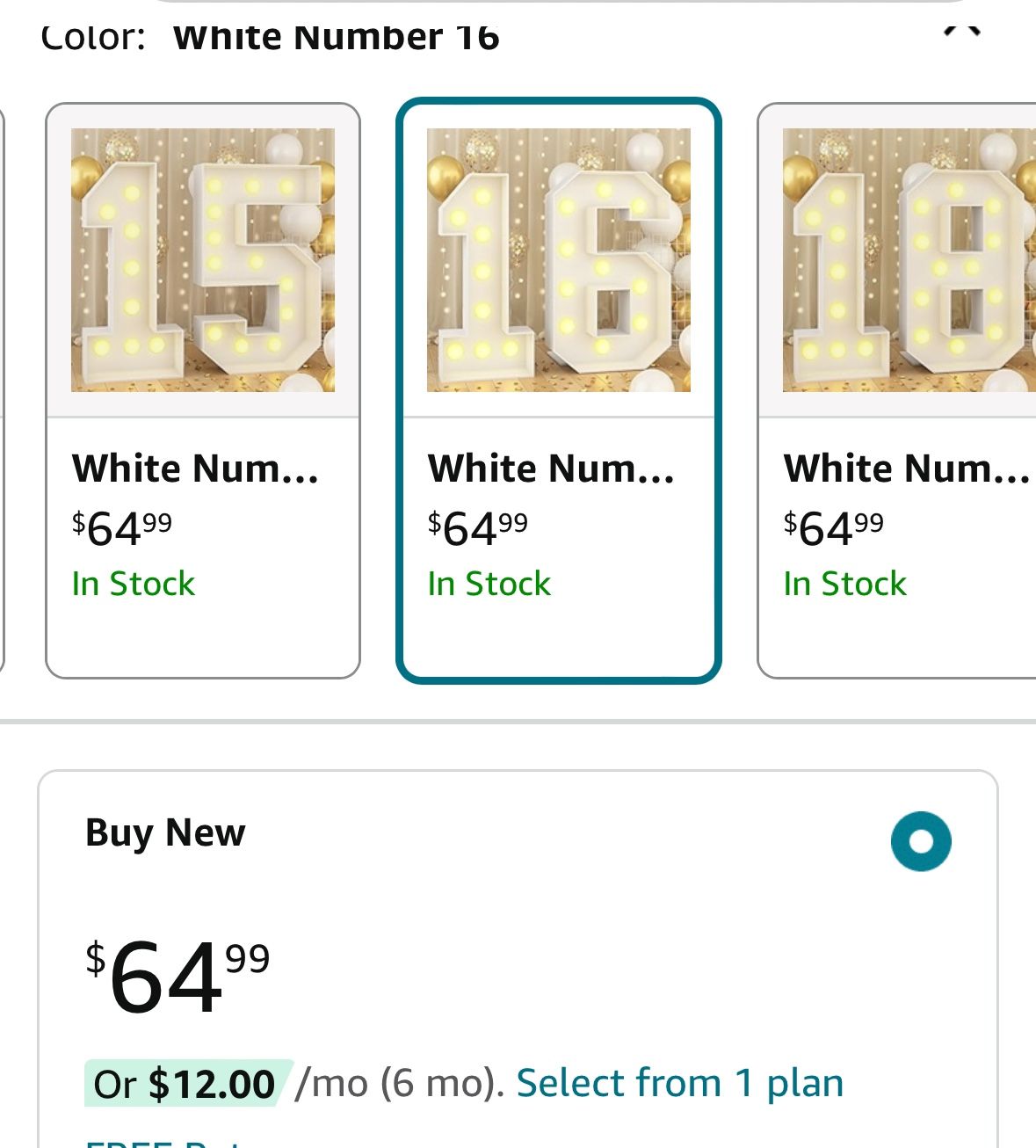Tap In Stock under the number 16 option
Screen dimensions: 1036x1148
[x=489, y=584]
